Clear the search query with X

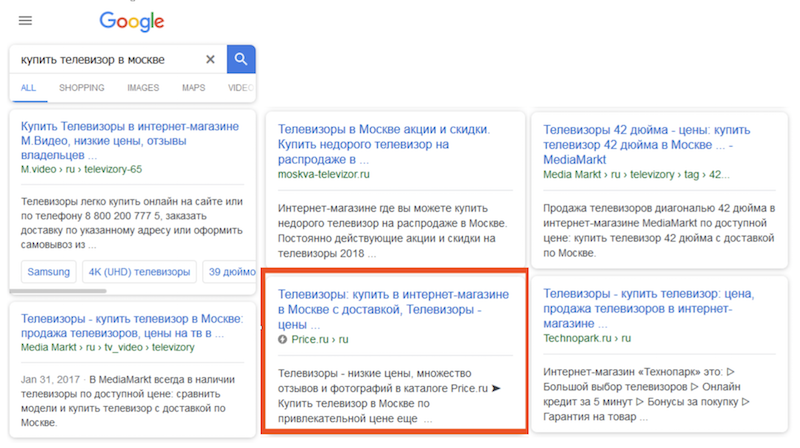click(x=210, y=59)
